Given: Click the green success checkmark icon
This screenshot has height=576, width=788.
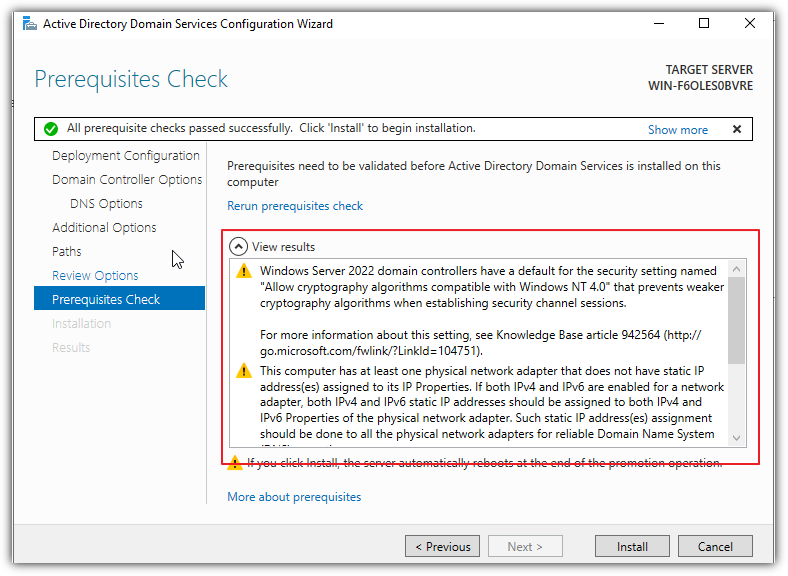Looking at the screenshot, I should pos(51,129).
